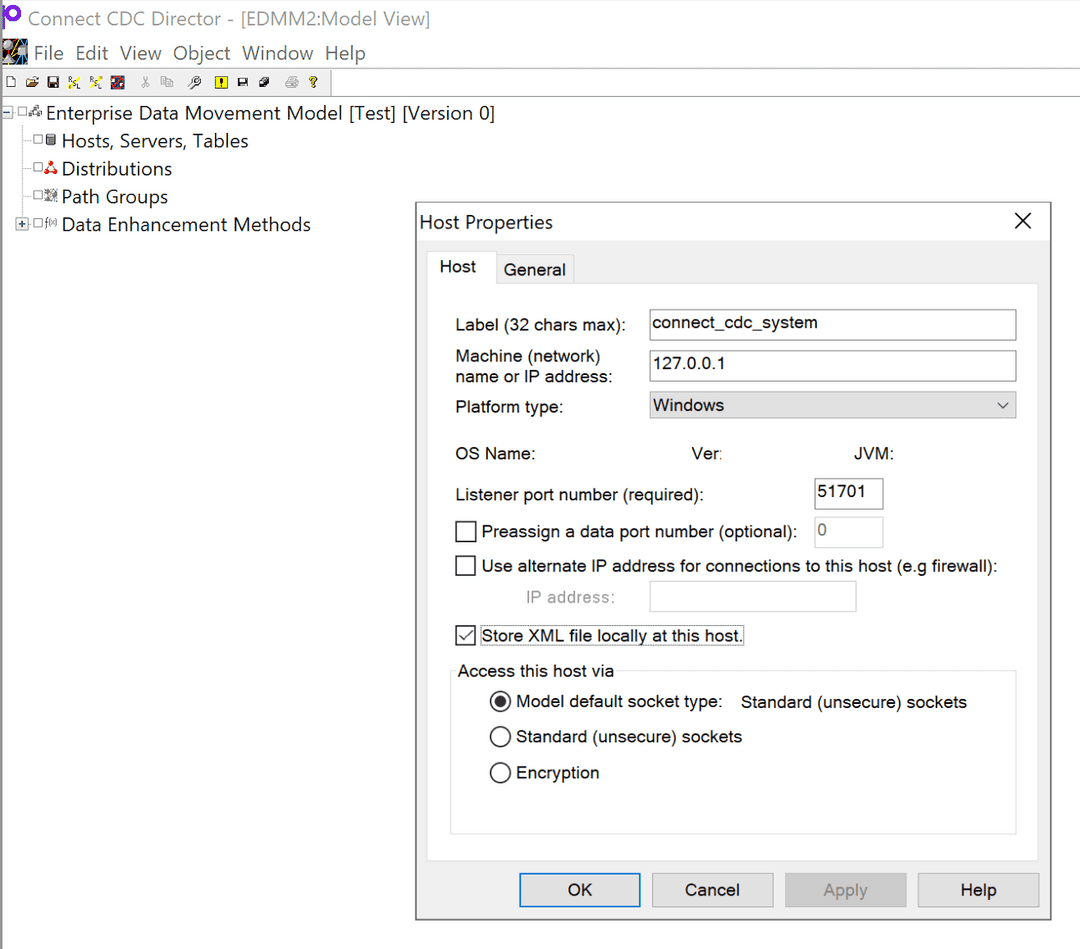The height and width of the screenshot is (949, 1080).
Task: Open Help via the question mark toolbar icon
Action: (312, 82)
